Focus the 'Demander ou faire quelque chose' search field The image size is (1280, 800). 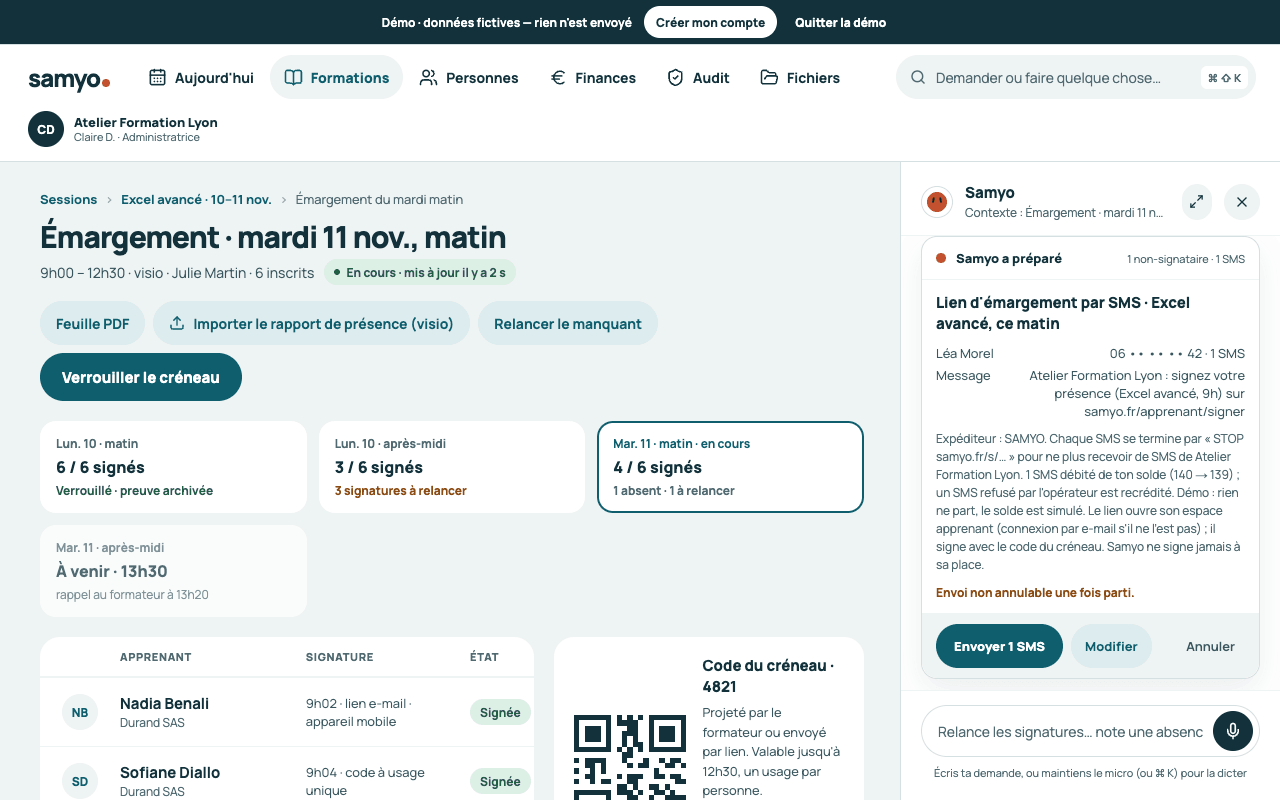coord(1076,77)
